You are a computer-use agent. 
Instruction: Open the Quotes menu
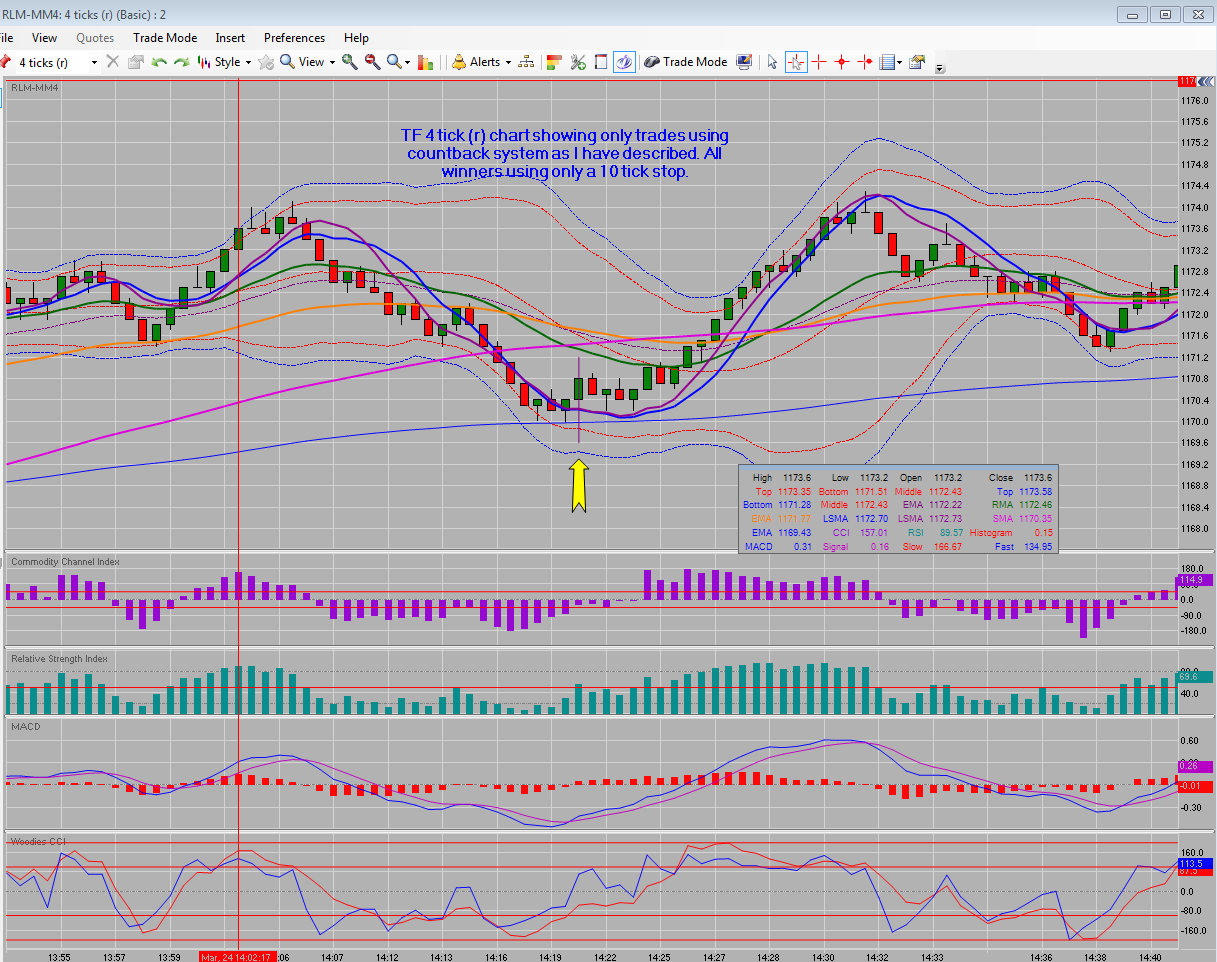pyautogui.click(x=95, y=38)
